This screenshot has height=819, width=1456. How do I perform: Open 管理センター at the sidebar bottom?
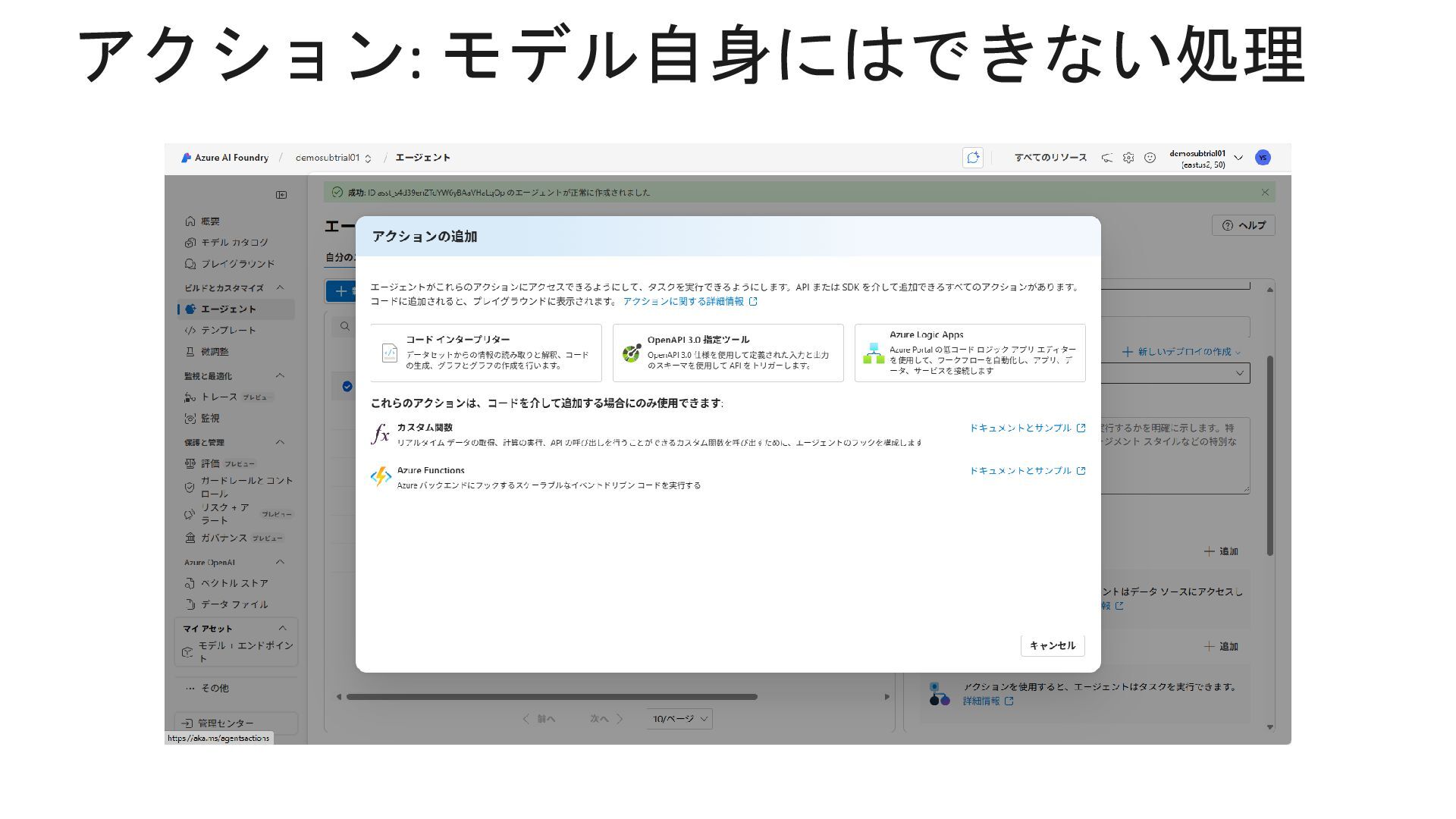click(237, 723)
